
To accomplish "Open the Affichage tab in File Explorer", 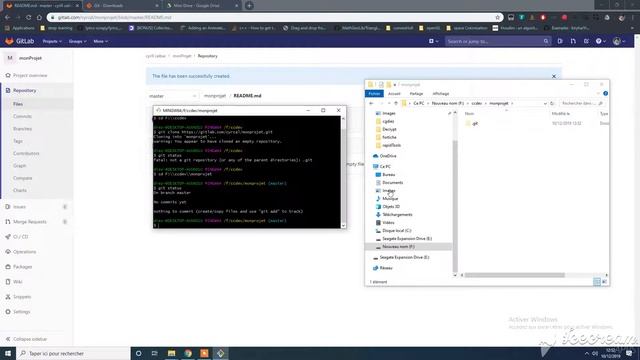I will [441, 94].
